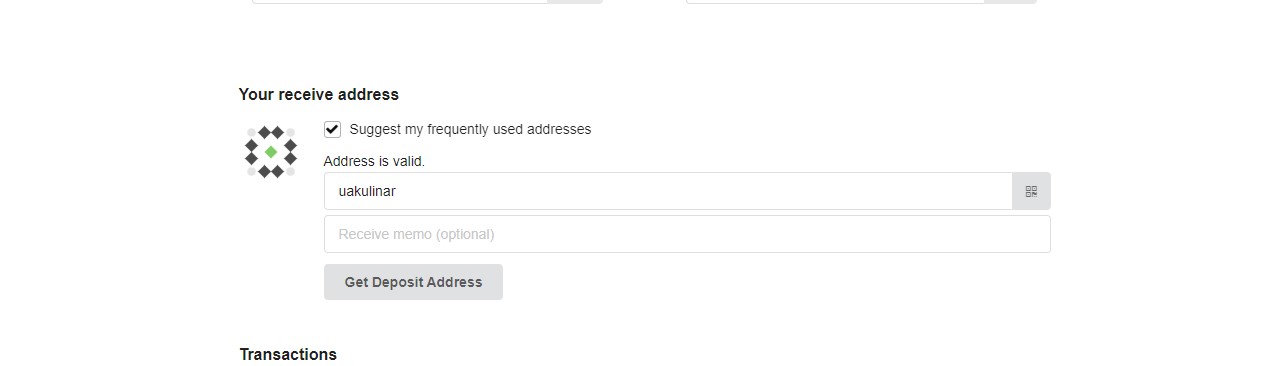This screenshot has width=1286, height=366.
Task: Click Get Deposit Address button
Action: point(413,282)
